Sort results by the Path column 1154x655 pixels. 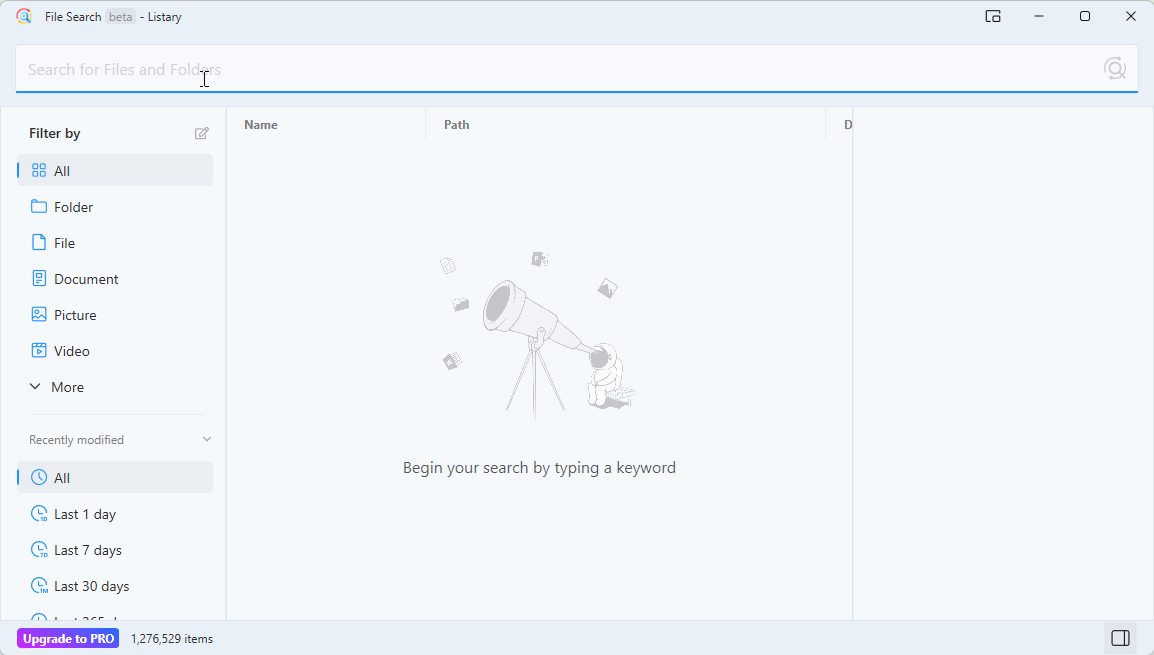point(456,124)
